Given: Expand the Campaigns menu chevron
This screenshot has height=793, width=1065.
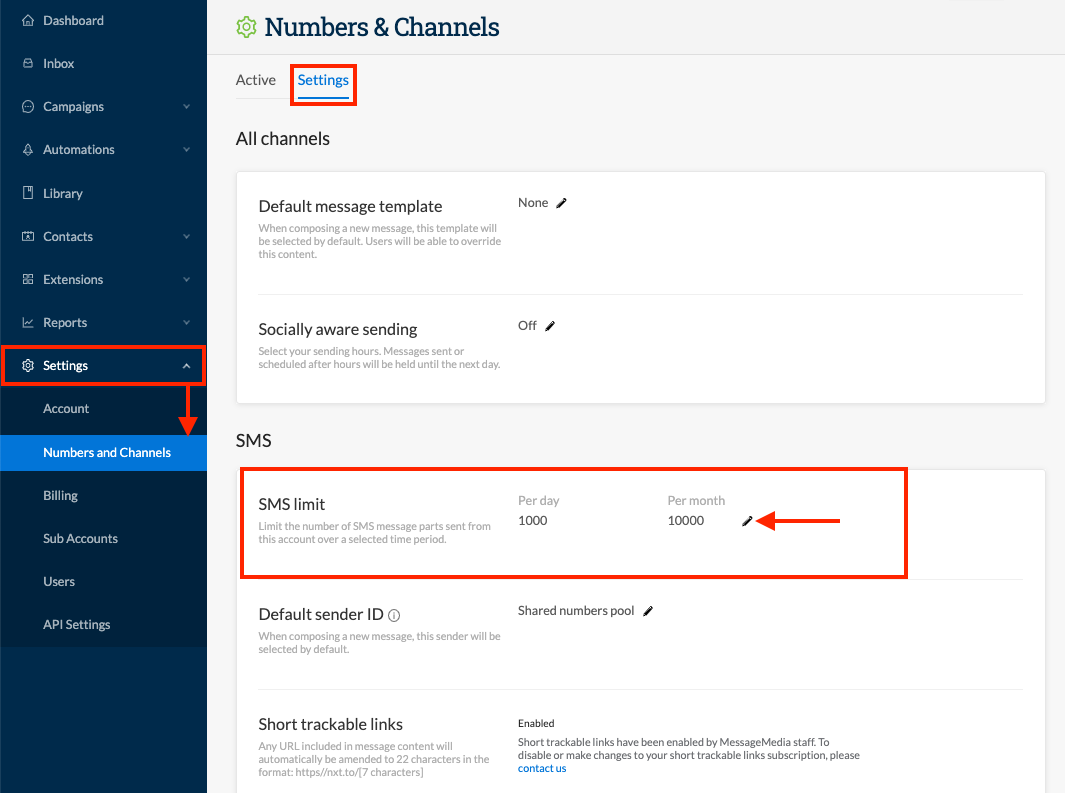Looking at the screenshot, I should (186, 107).
